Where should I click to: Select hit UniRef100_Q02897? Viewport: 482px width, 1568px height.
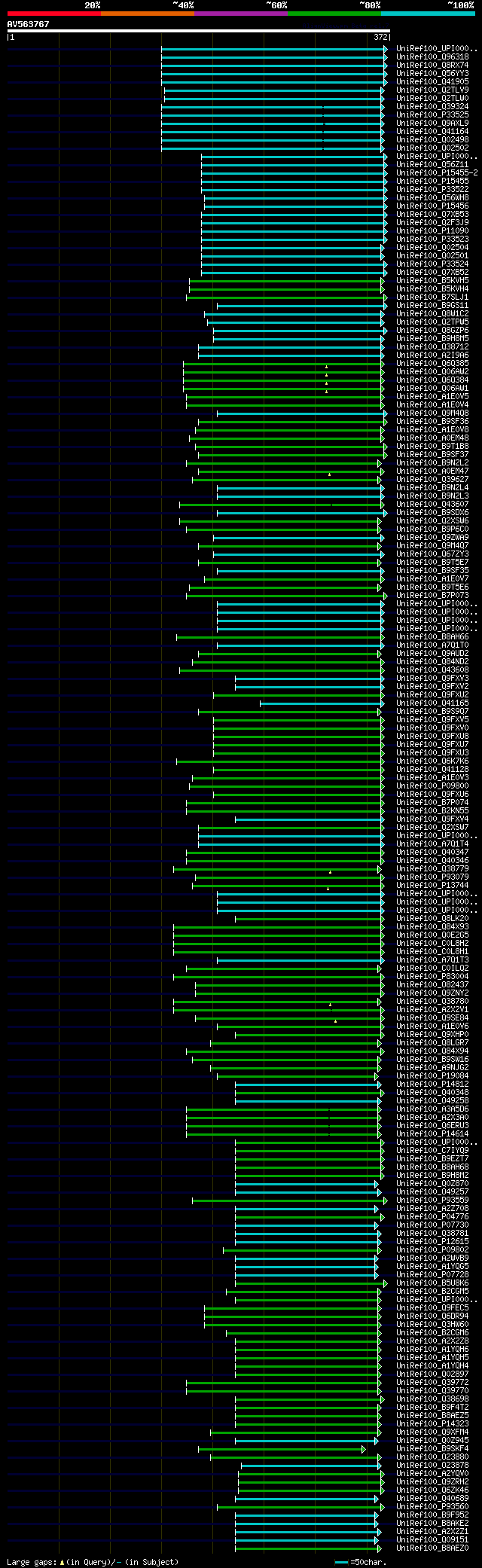(432, 1374)
